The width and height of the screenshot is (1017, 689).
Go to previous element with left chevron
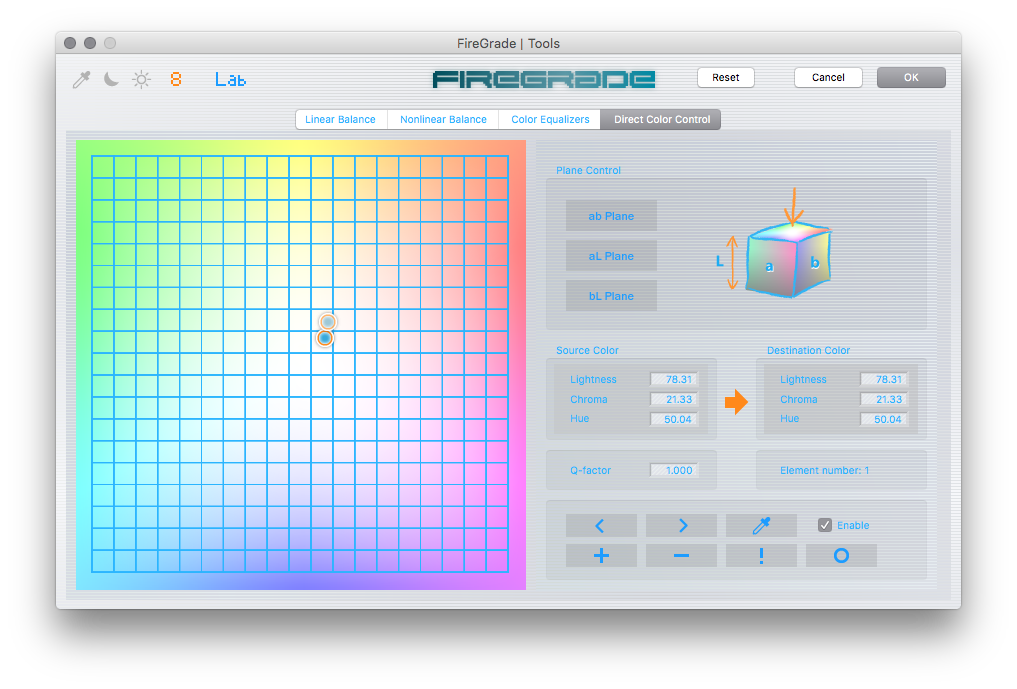pos(601,526)
